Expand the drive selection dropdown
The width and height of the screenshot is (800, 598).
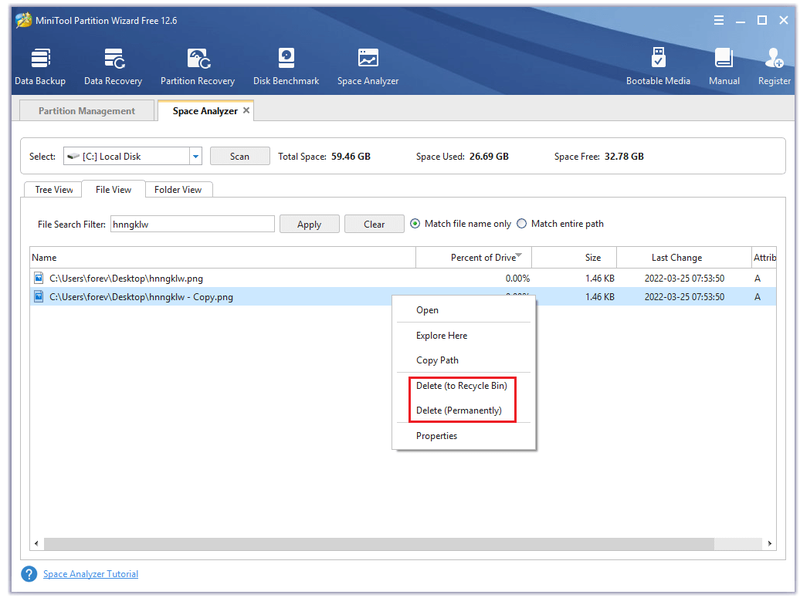pyautogui.click(x=195, y=157)
